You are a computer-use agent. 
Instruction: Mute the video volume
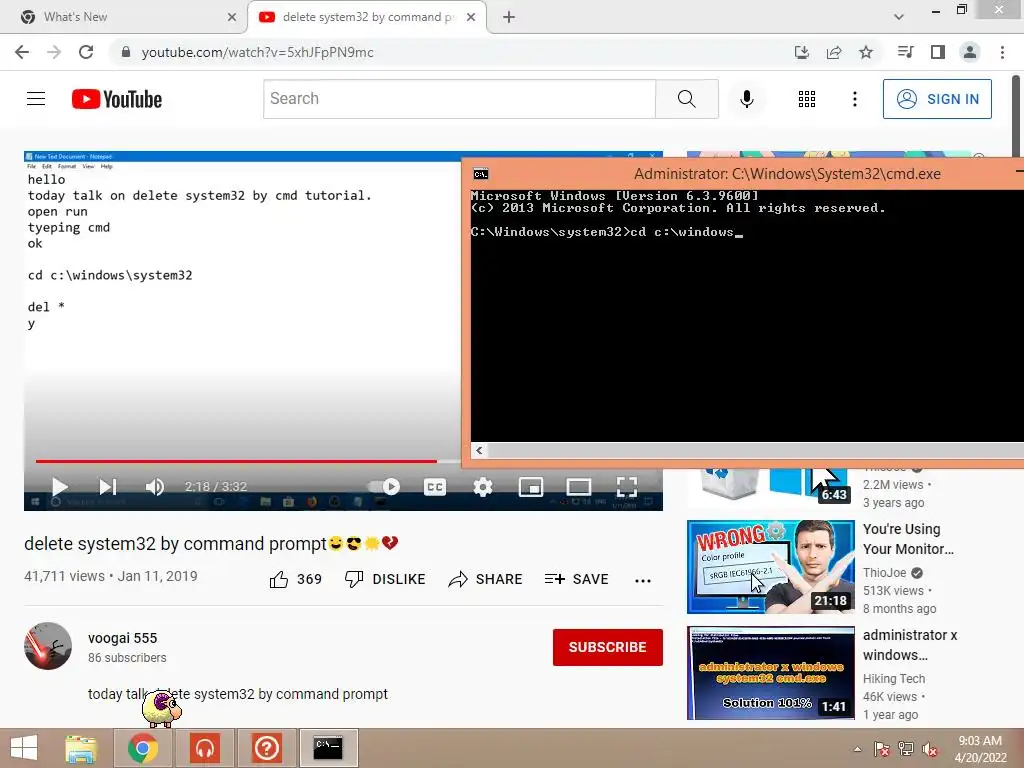pos(155,487)
